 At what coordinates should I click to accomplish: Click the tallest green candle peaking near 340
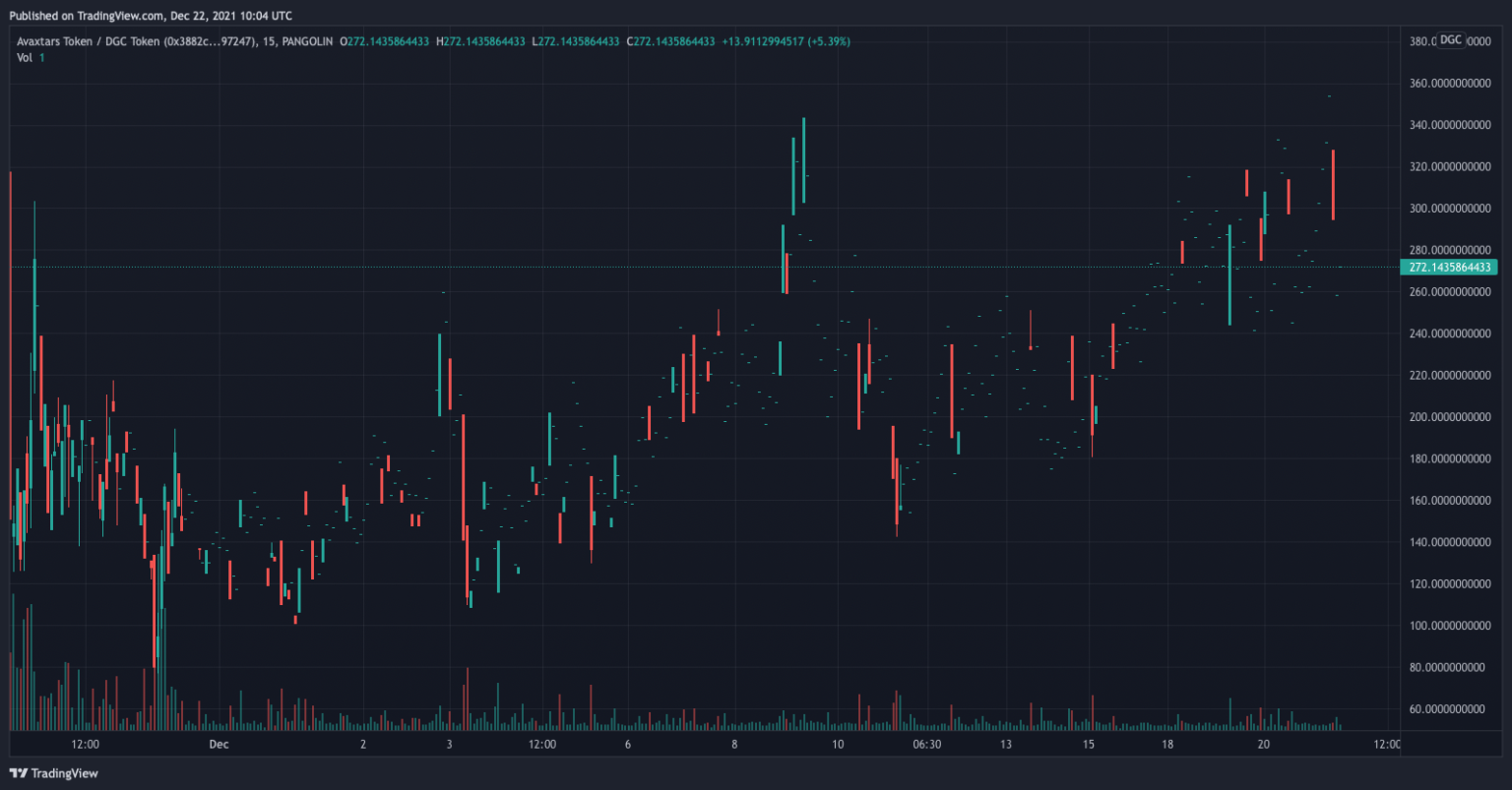pos(803,160)
